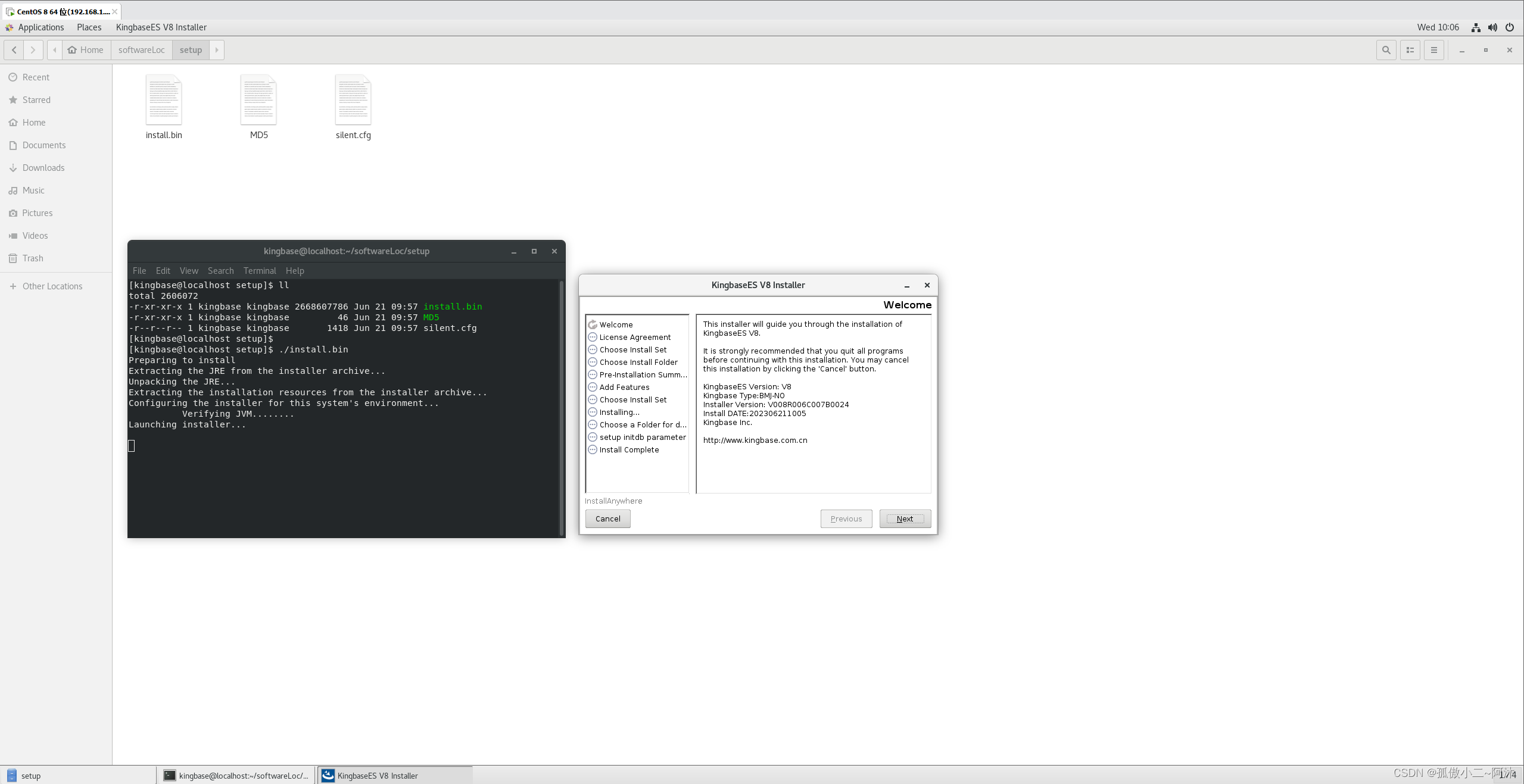The height and width of the screenshot is (784, 1524).
Task: Open Pictures in sidebar
Action: coord(56,213)
